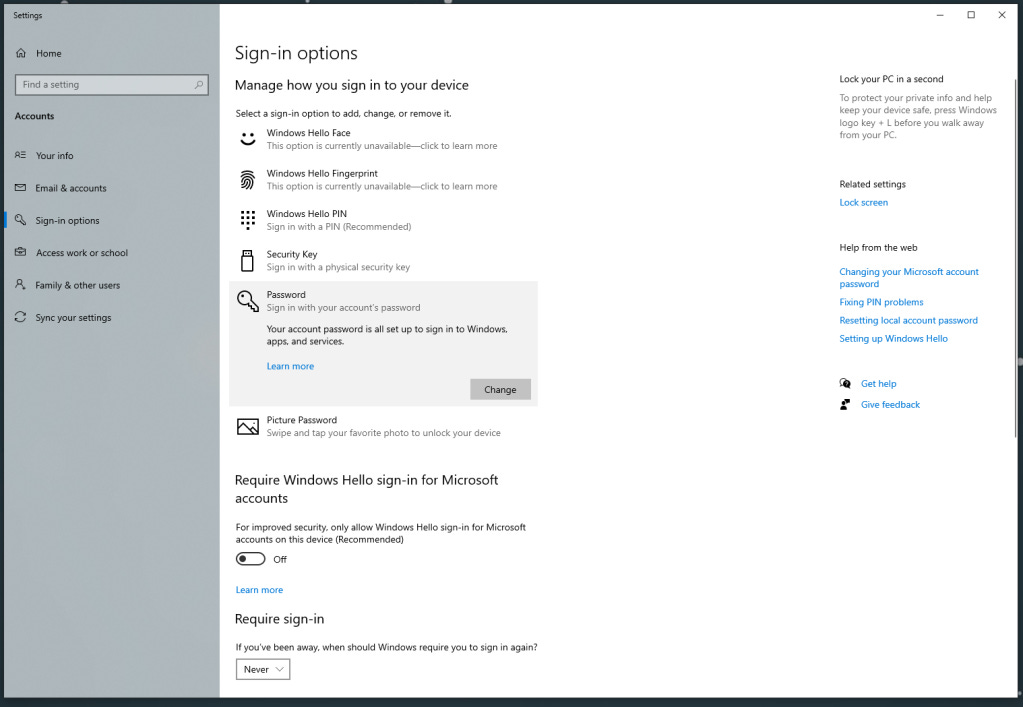Click the Email & accounts envelope icon
The image size is (1023, 707).
click(x=21, y=188)
